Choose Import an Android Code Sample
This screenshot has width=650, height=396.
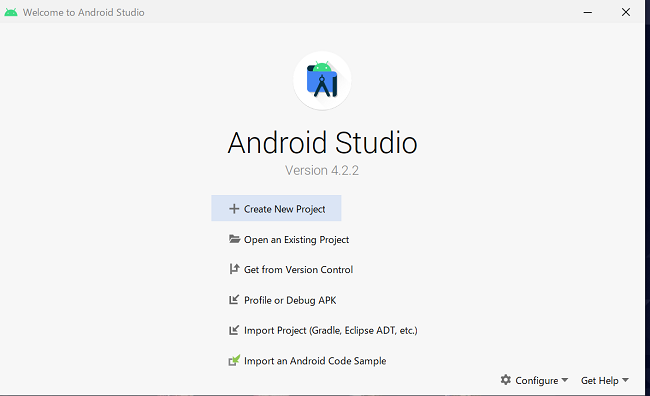click(308, 361)
